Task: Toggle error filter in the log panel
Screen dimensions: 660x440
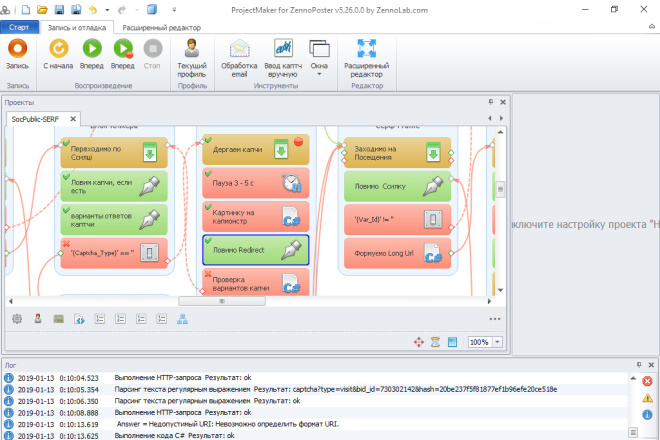Action: (647, 381)
